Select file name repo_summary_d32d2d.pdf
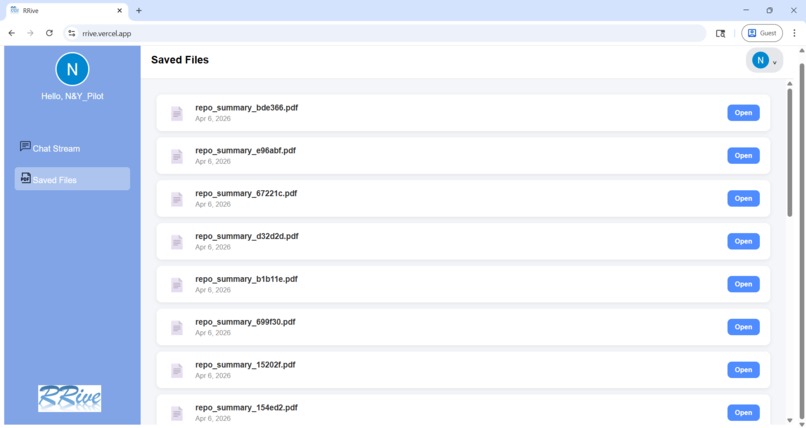The image size is (806, 428). pos(247,236)
